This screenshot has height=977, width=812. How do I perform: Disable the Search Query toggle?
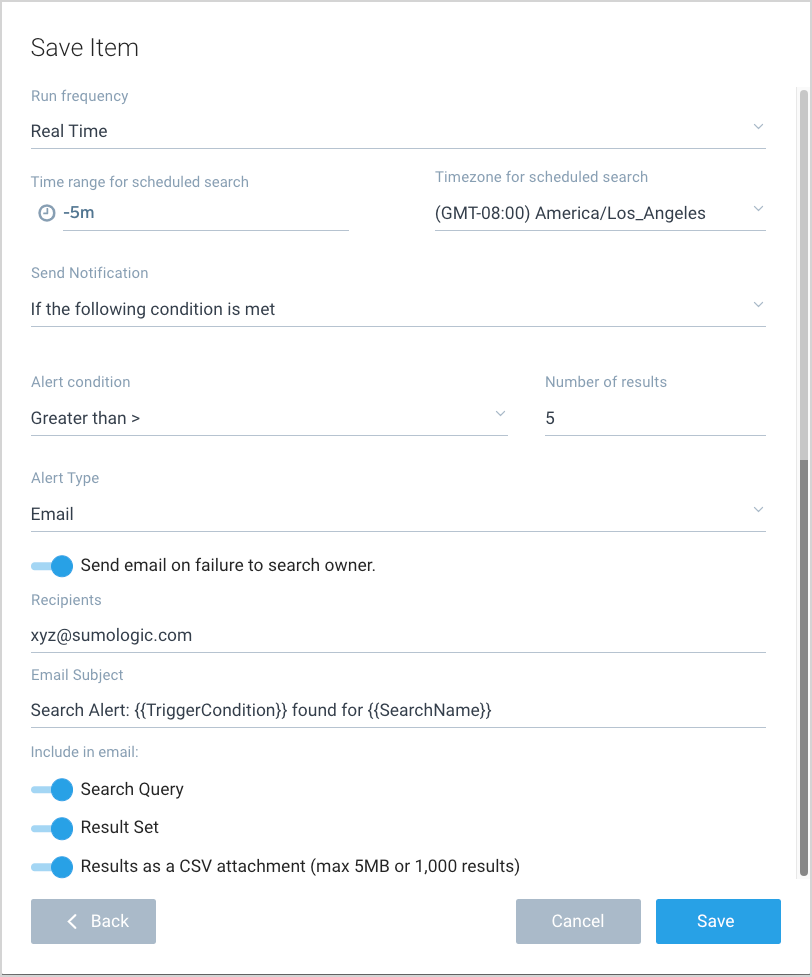click(x=52, y=789)
